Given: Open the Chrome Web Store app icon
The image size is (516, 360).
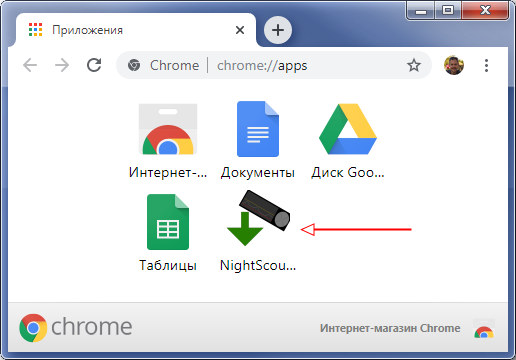Looking at the screenshot, I should click(x=168, y=129).
